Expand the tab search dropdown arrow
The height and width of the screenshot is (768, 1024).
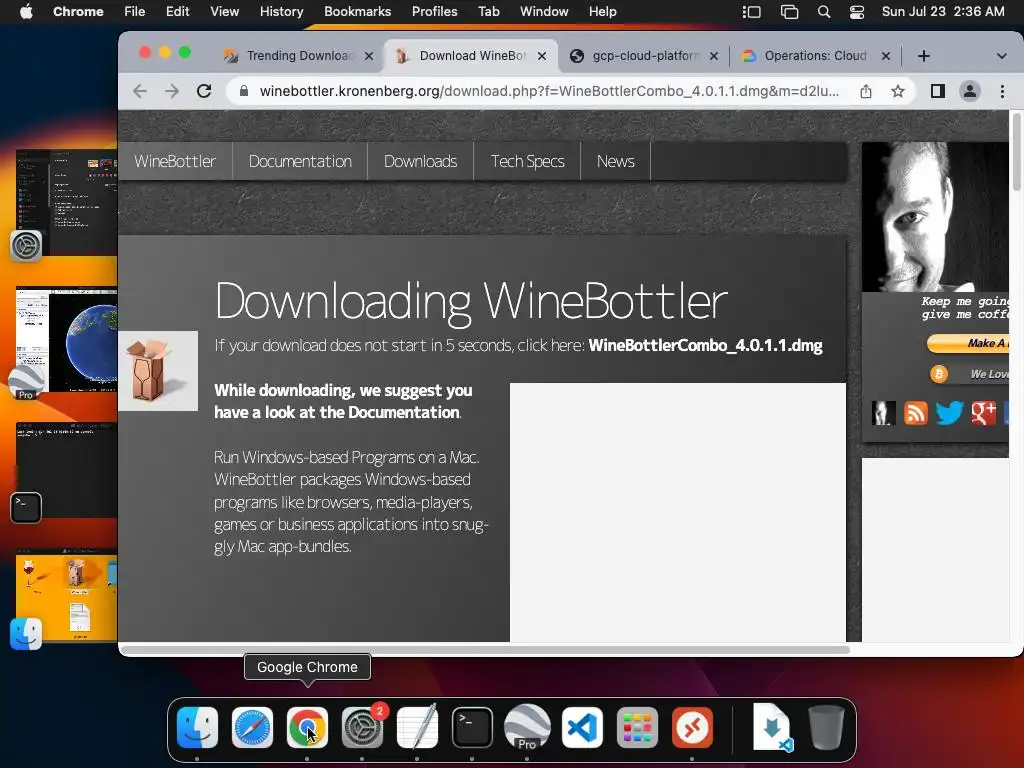point(1001,56)
